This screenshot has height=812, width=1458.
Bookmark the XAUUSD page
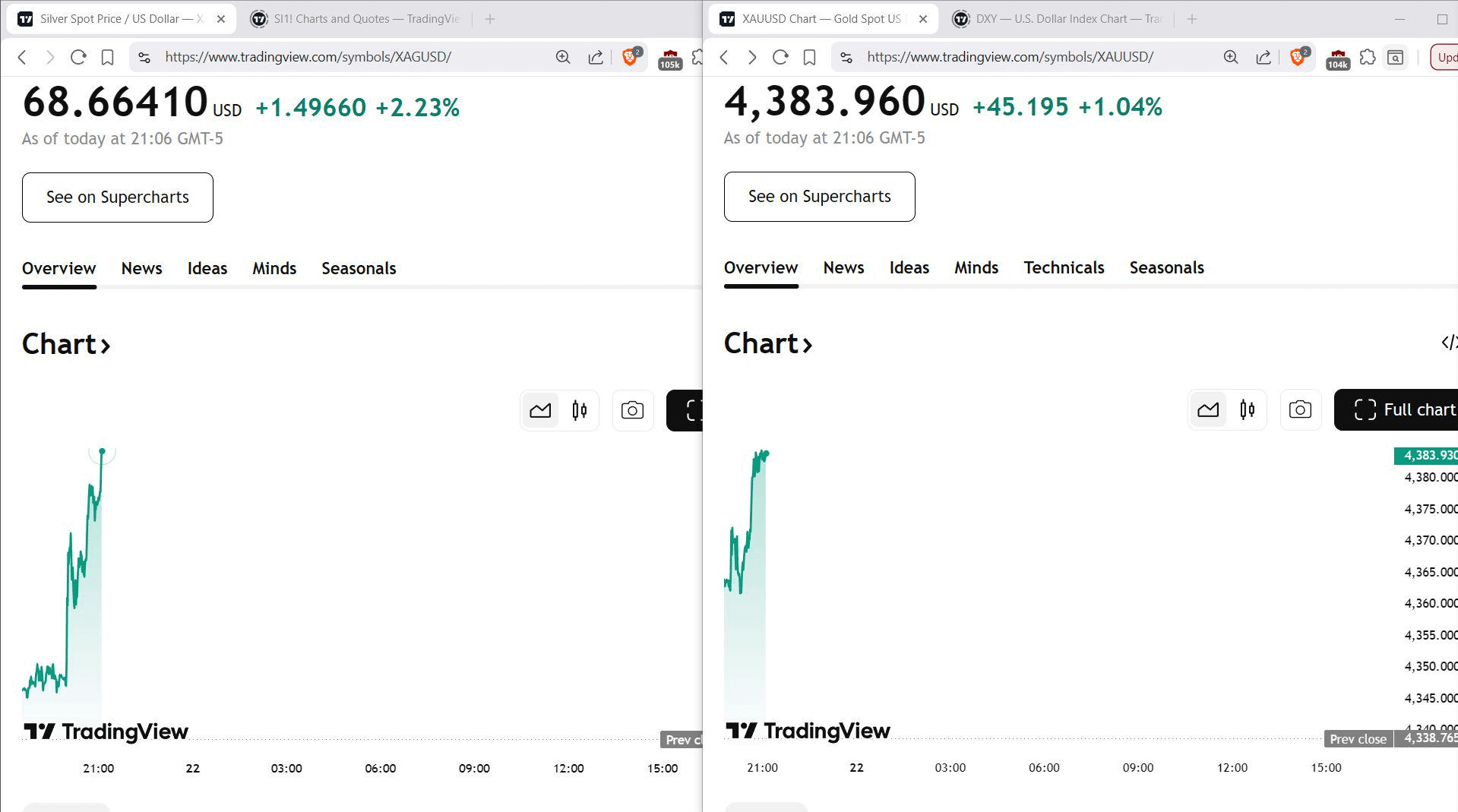[809, 57]
